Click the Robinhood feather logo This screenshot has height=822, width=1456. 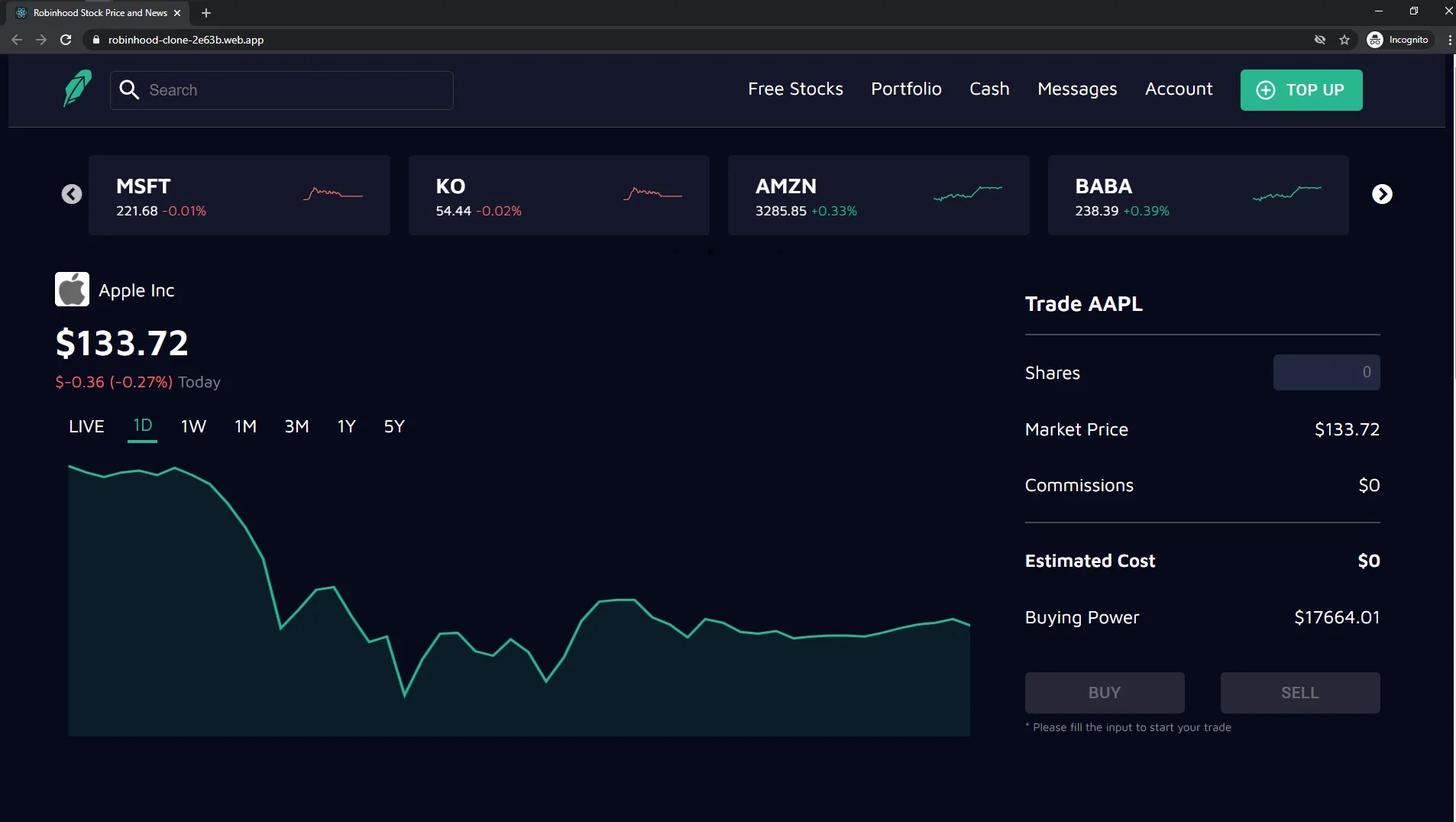(x=77, y=89)
